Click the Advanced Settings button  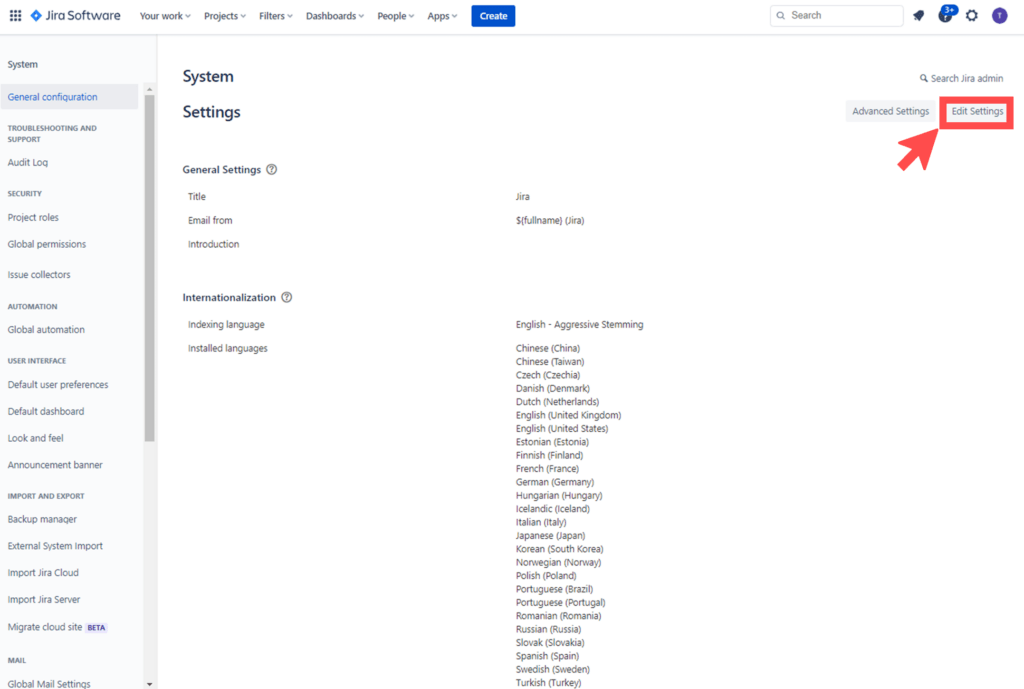[x=890, y=112]
